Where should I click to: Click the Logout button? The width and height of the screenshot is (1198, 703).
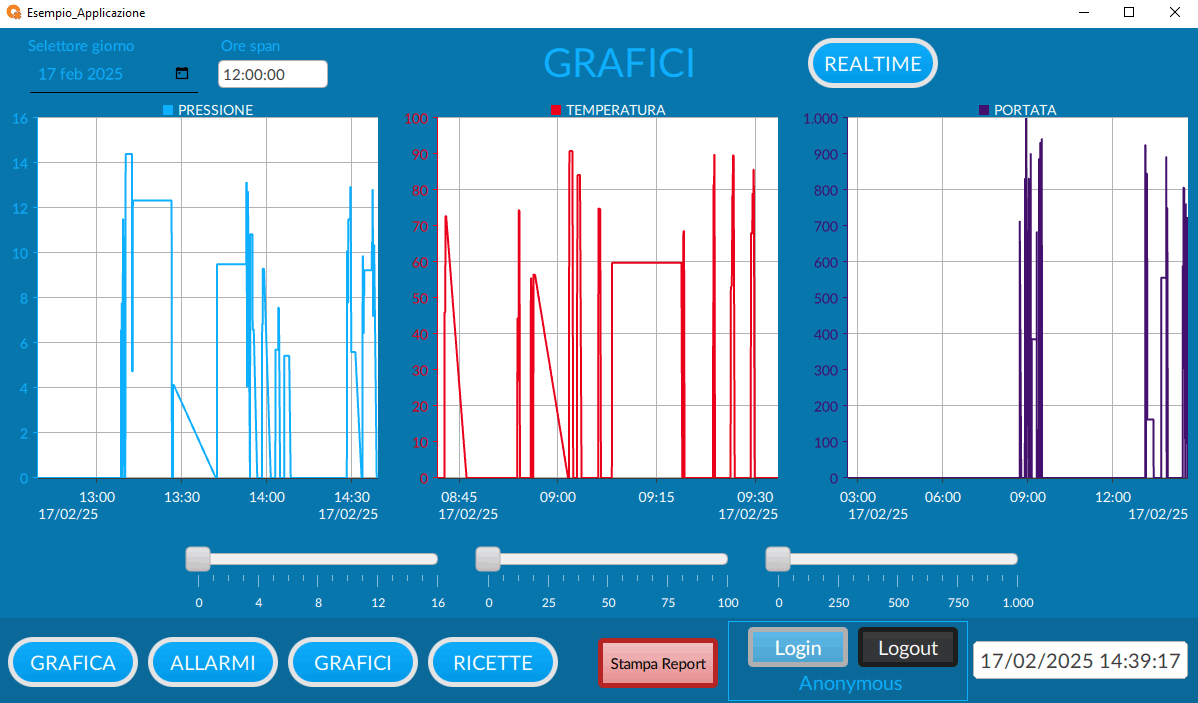click(908, 647)
